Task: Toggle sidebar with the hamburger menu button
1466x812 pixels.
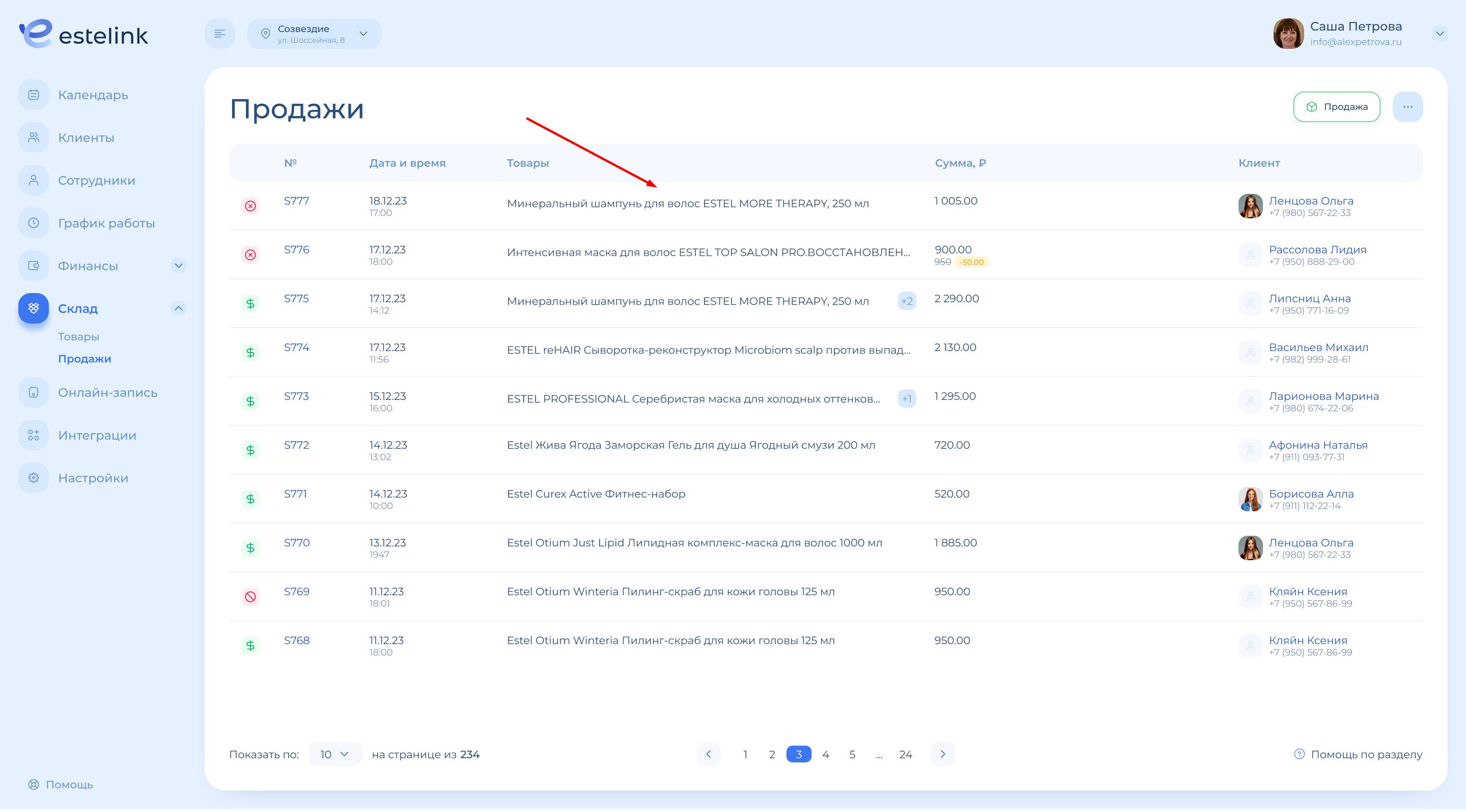Action: tap(220, 34)
